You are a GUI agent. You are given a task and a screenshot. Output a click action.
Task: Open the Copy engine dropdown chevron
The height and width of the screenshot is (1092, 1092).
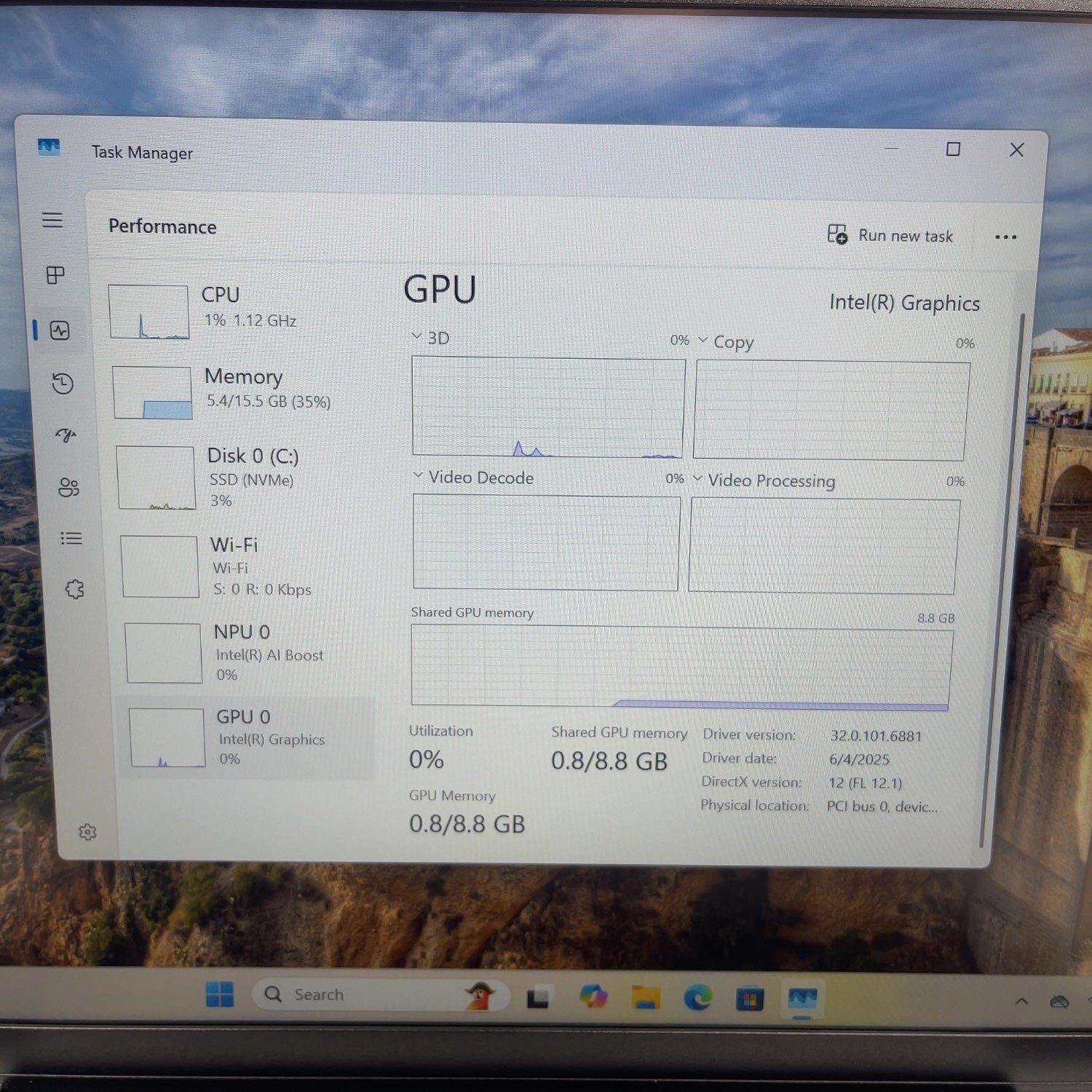703,340
